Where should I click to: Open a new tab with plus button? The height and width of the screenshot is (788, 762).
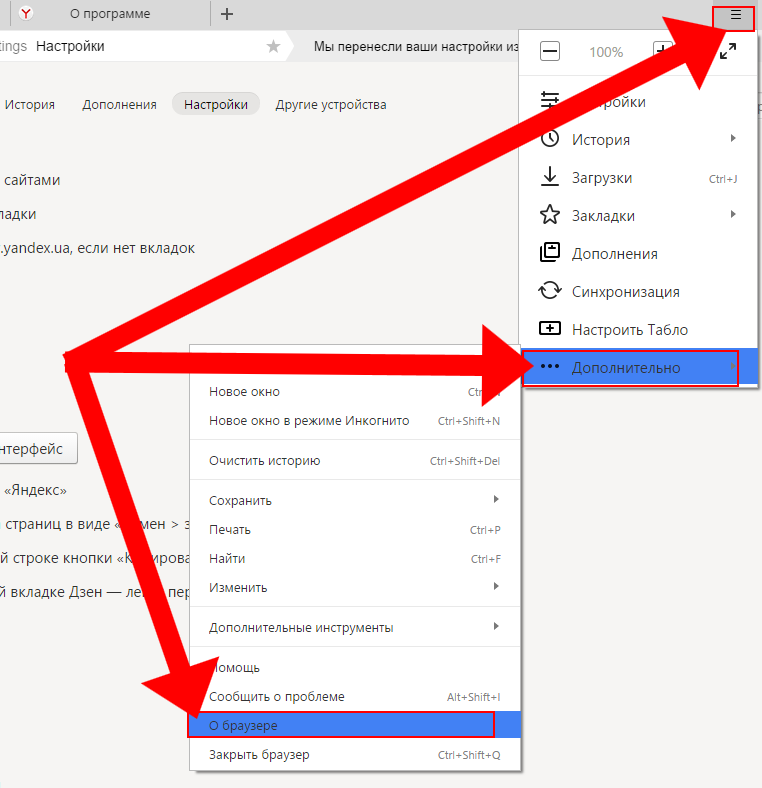227,14
